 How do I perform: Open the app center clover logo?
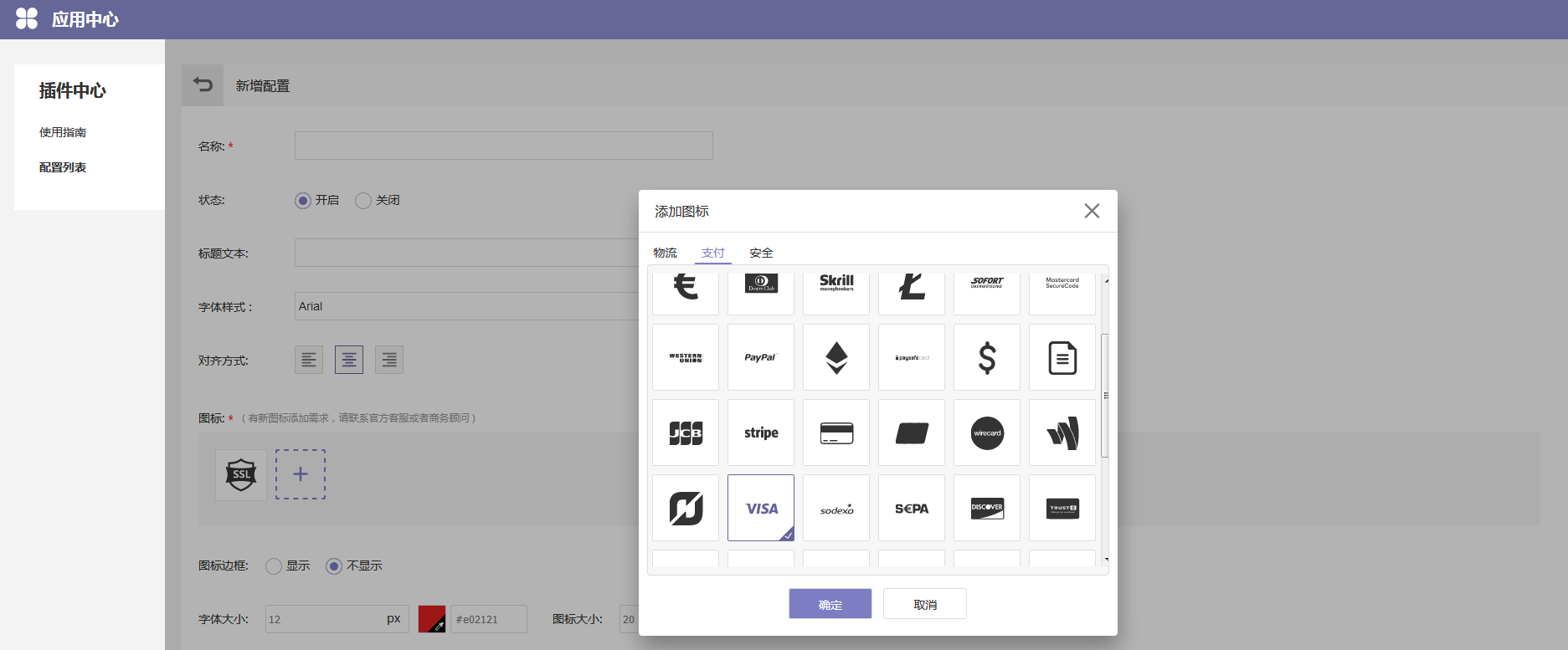[27, 18]
